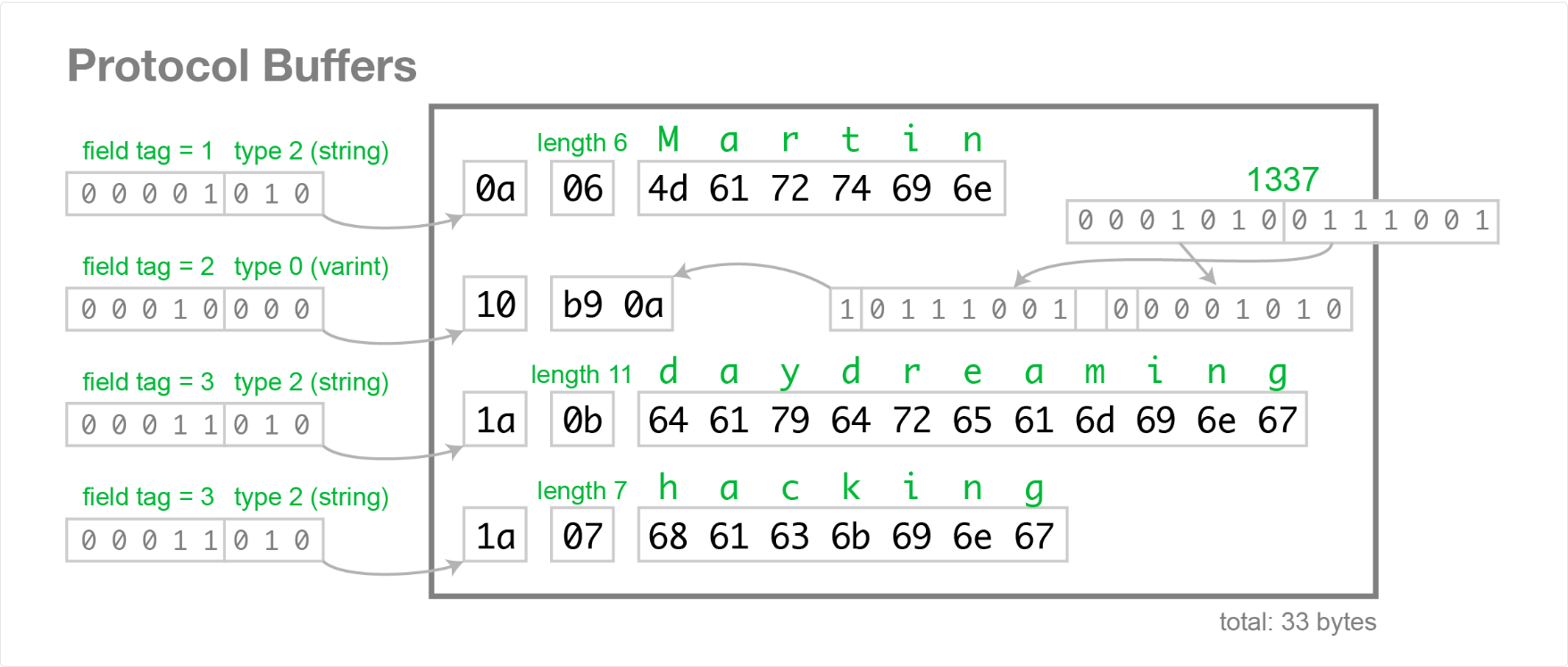Select the "6d" hex byte
This screenshot has height=667, width=1568.
pos(1094,420)
